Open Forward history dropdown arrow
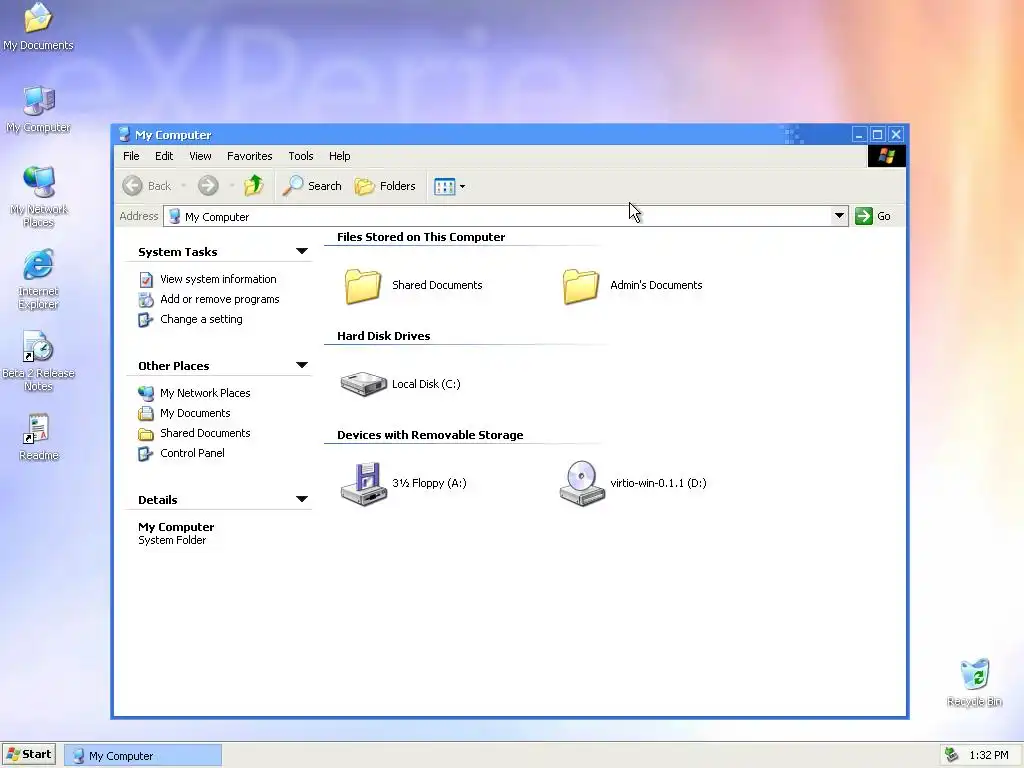Screen dimensions: 1024x768 (232, 186)
